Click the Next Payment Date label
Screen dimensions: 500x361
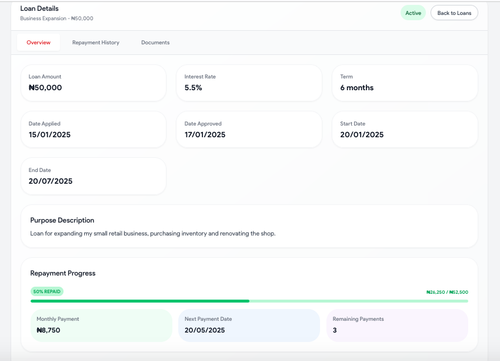click(208, 319)
